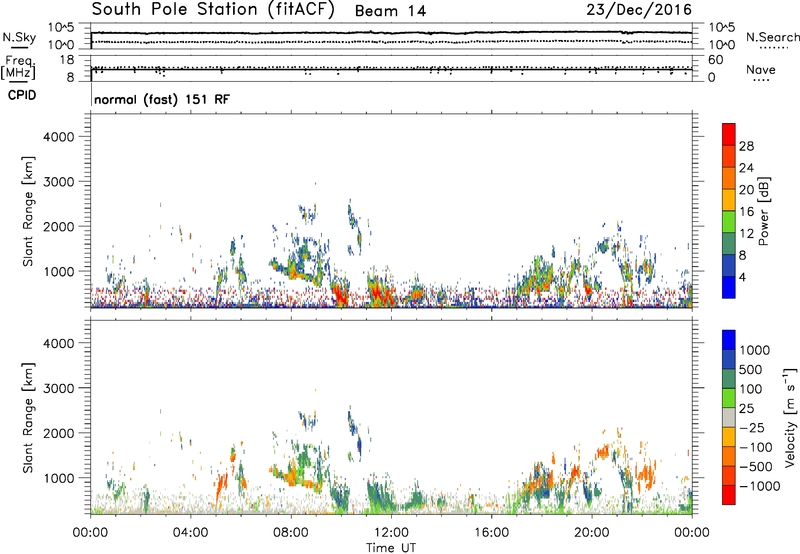The width and height of the screenshot is (800, 554).
Task: Click the '500' value on velocity colorbar
Action: pyautogui.click(x=751, y=370)
